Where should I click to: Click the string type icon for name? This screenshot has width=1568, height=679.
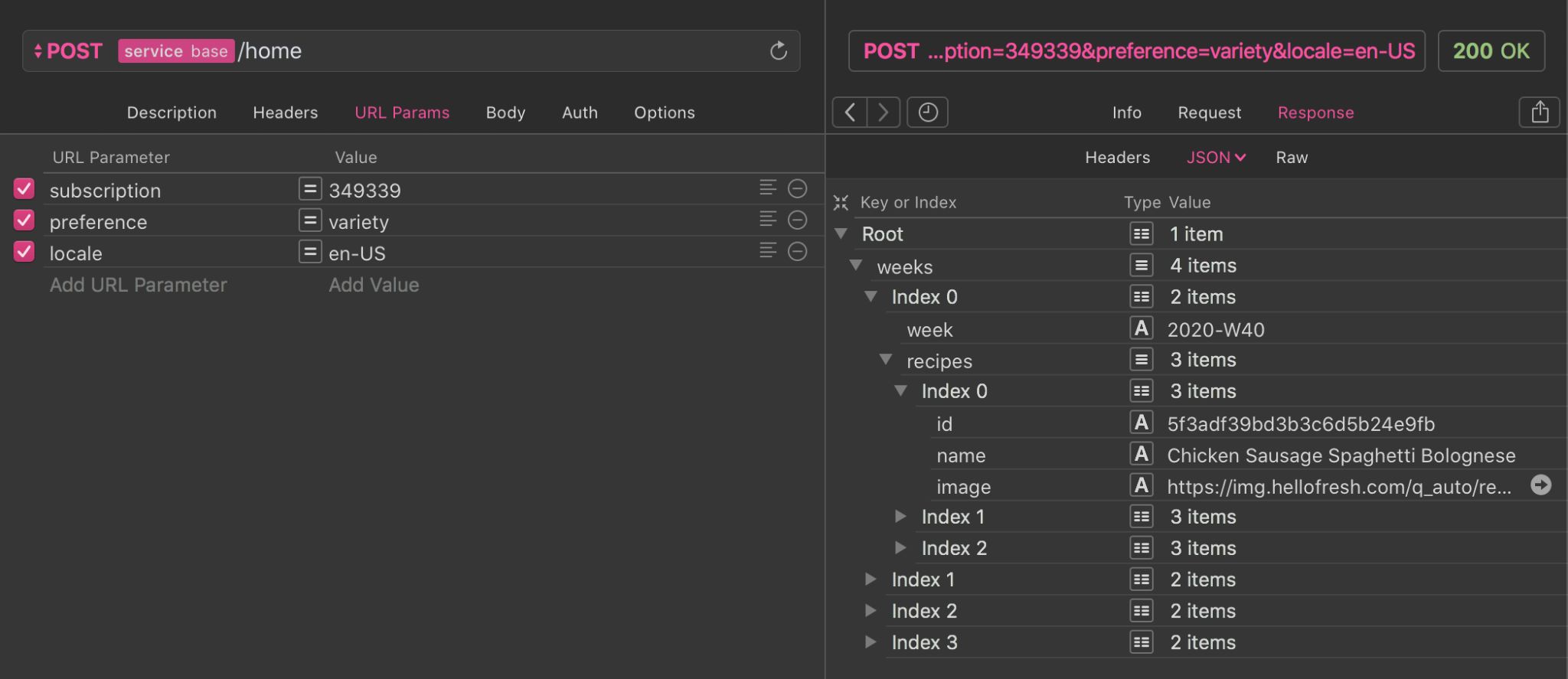[1142, 454]
